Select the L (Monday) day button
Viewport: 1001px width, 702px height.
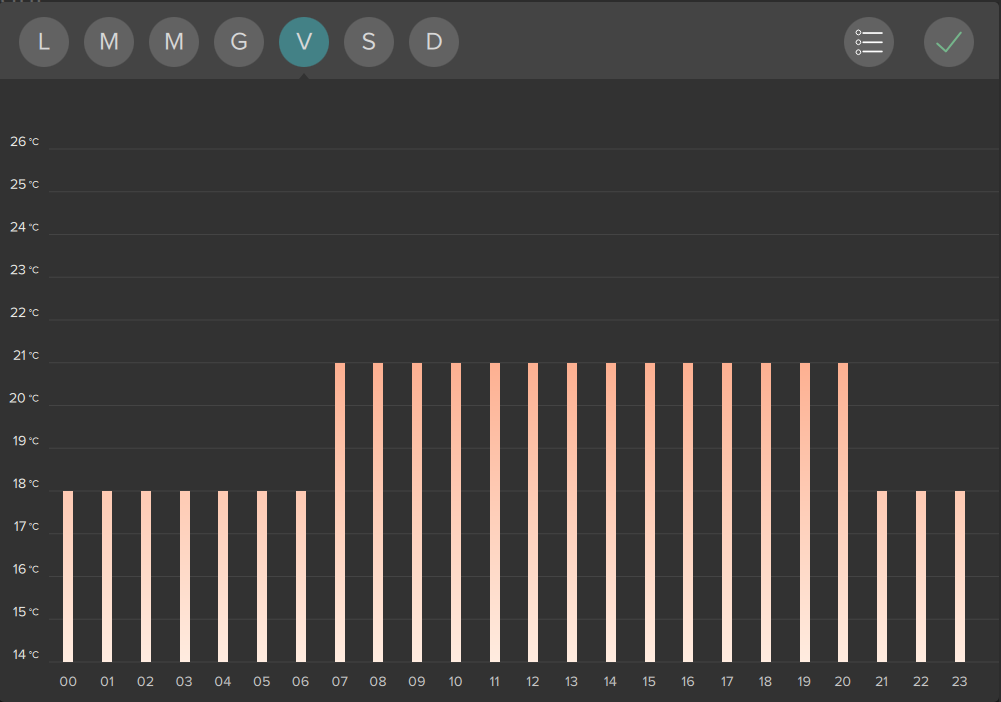click(x=44, y=42)
